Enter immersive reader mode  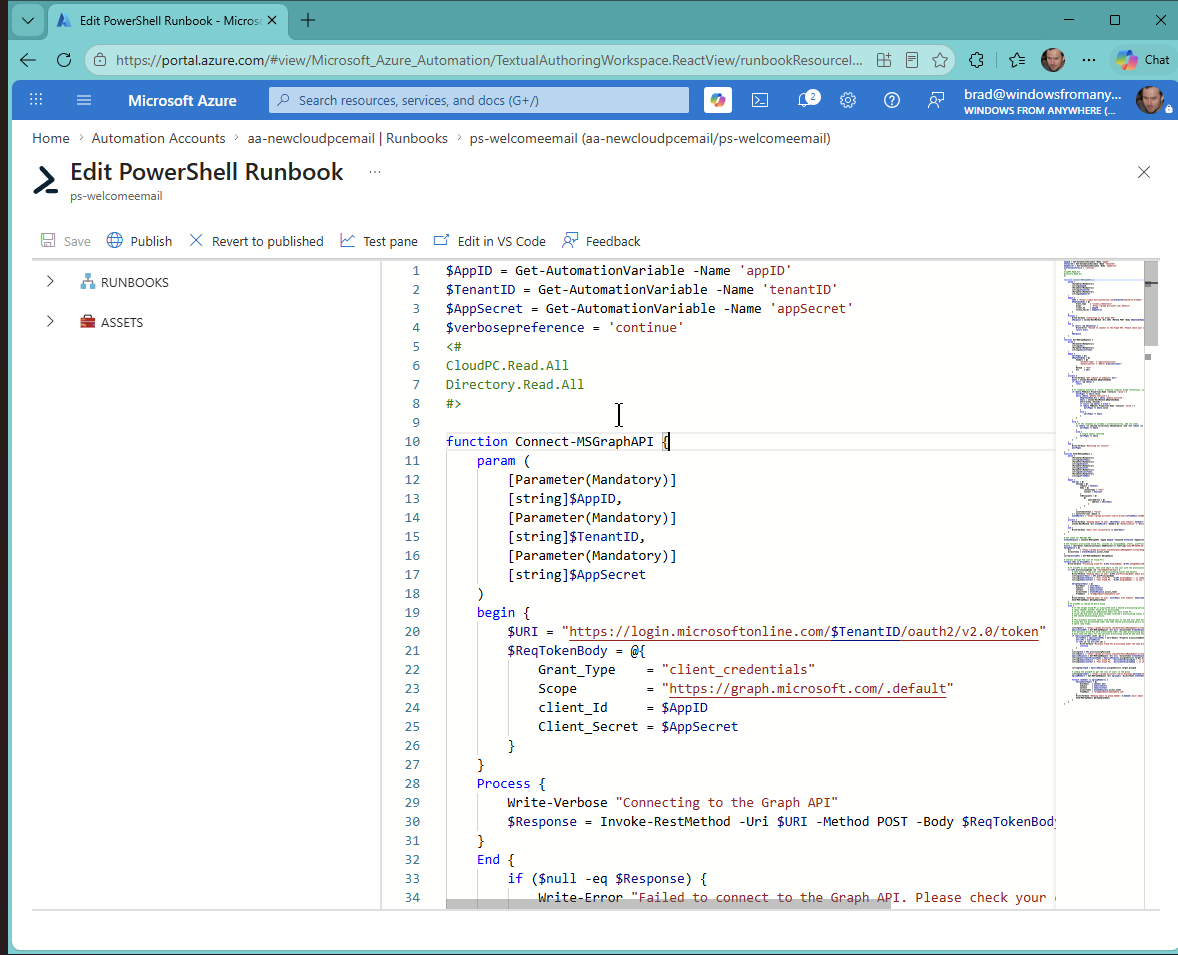click(911, 60)
